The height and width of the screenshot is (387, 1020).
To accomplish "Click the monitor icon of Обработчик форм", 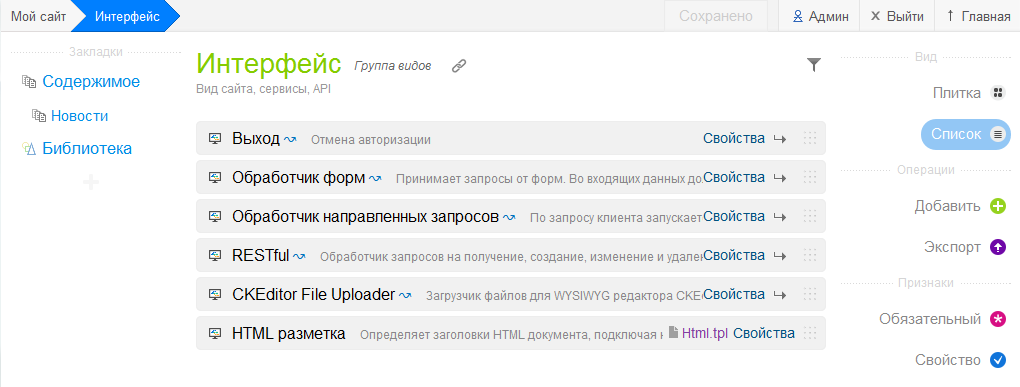I will [x=215, y=177].
